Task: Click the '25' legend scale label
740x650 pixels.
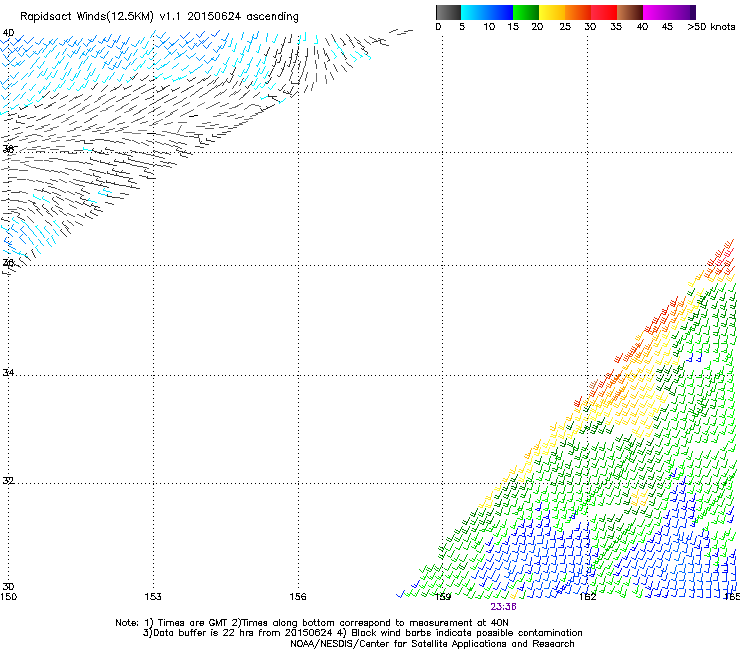Action: (x=565, y=26)
